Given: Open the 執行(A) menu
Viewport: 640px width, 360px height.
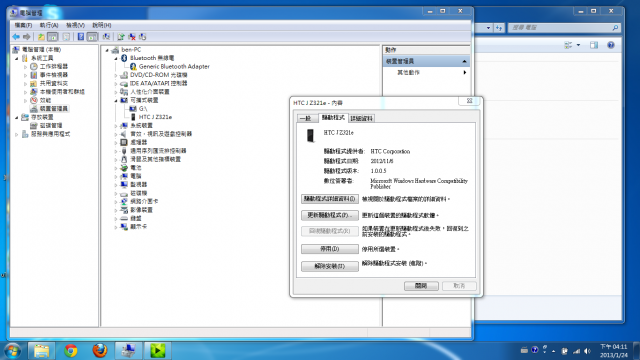Looking at the screenshot, I should point(49,25).
